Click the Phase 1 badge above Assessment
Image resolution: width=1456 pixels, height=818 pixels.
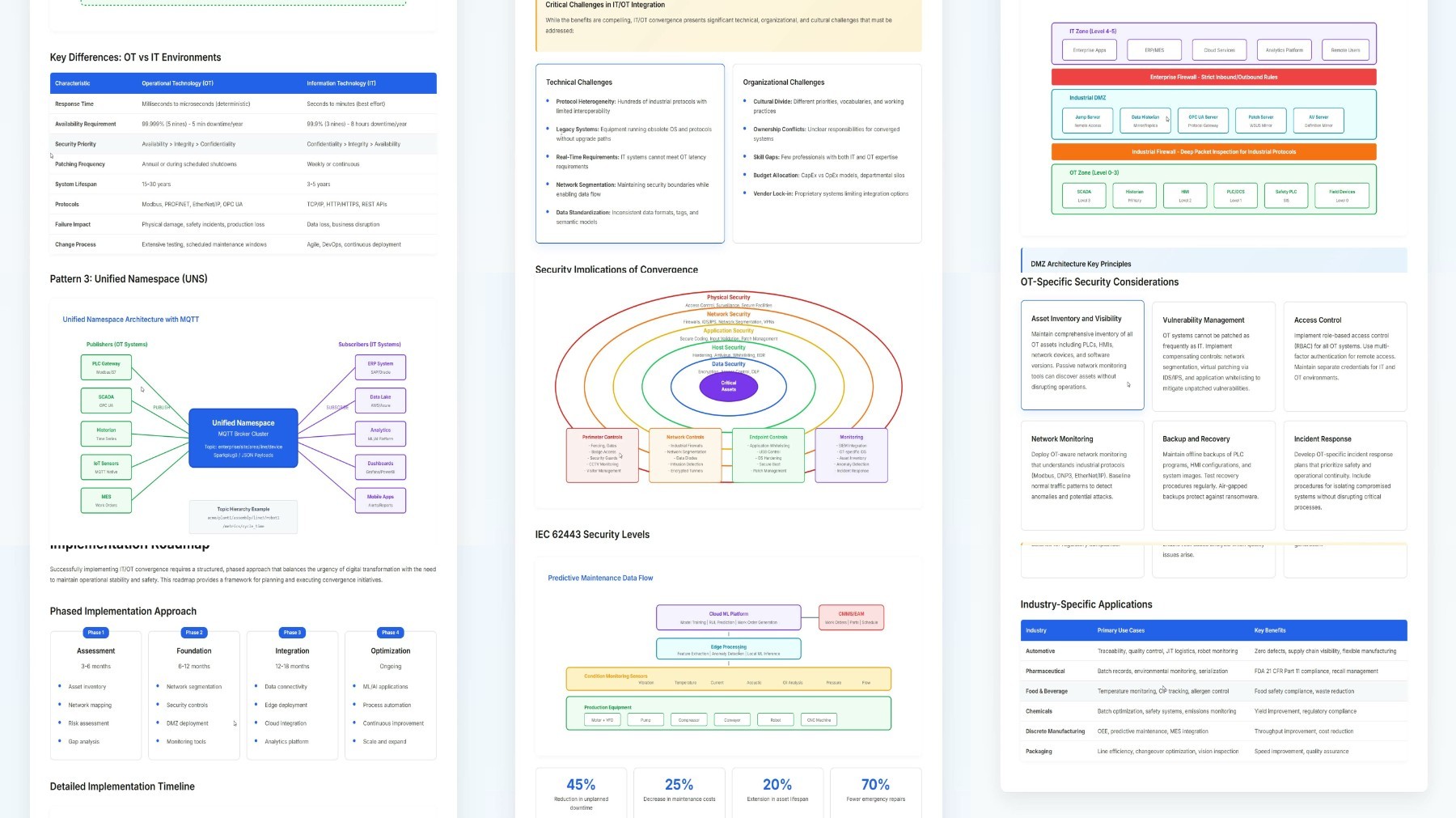click(95, 633)
